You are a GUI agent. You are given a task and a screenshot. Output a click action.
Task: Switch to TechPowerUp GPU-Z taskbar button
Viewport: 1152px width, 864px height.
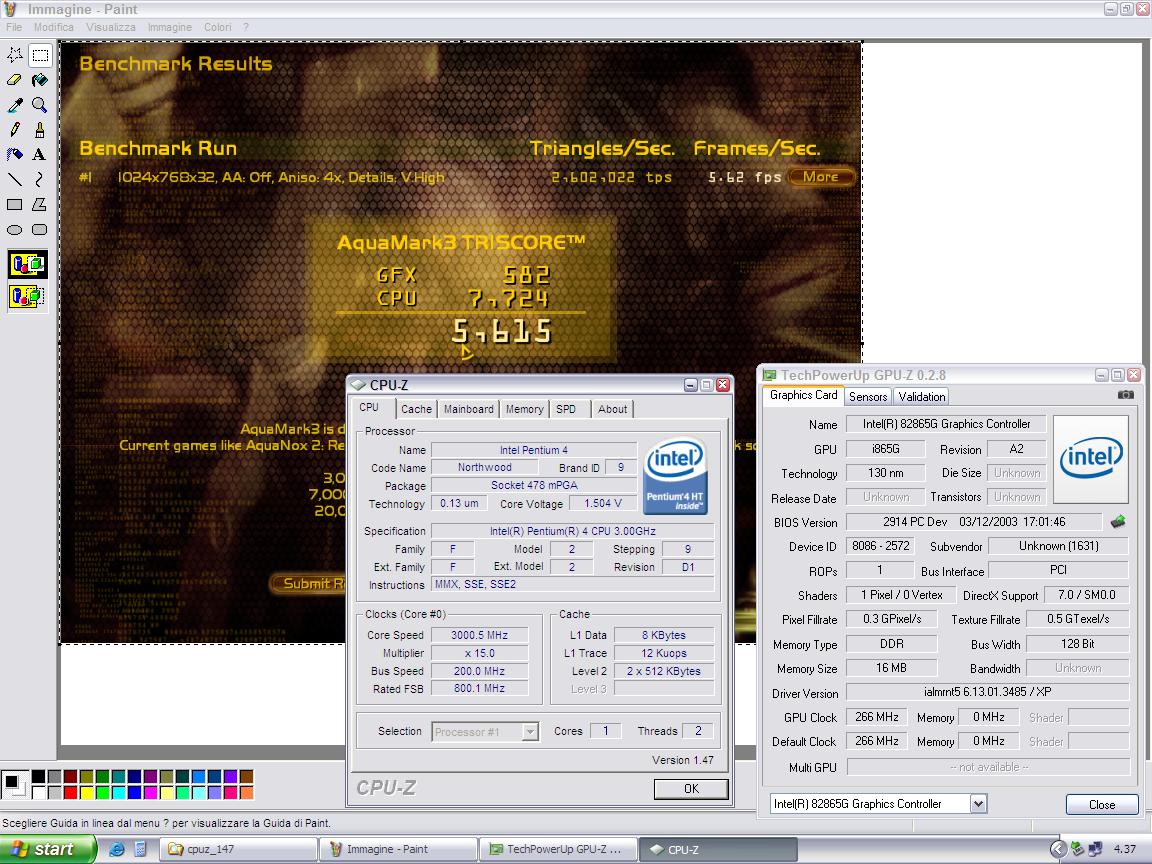(x=558, y=849)
